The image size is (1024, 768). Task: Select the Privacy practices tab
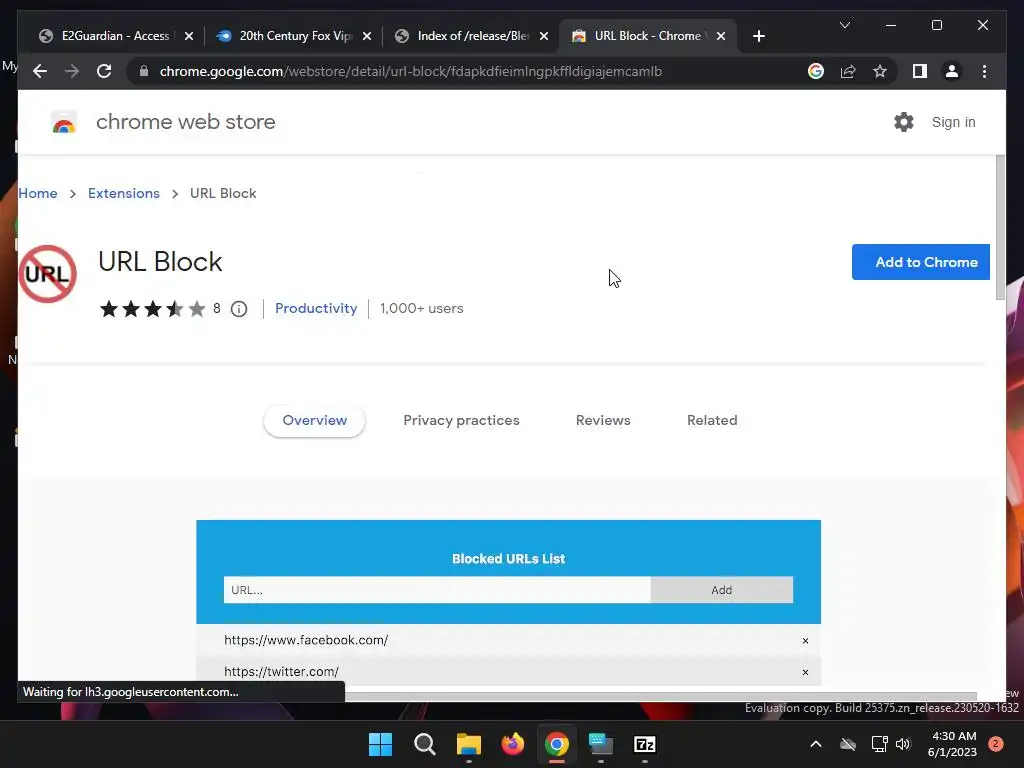pos(461,421)
